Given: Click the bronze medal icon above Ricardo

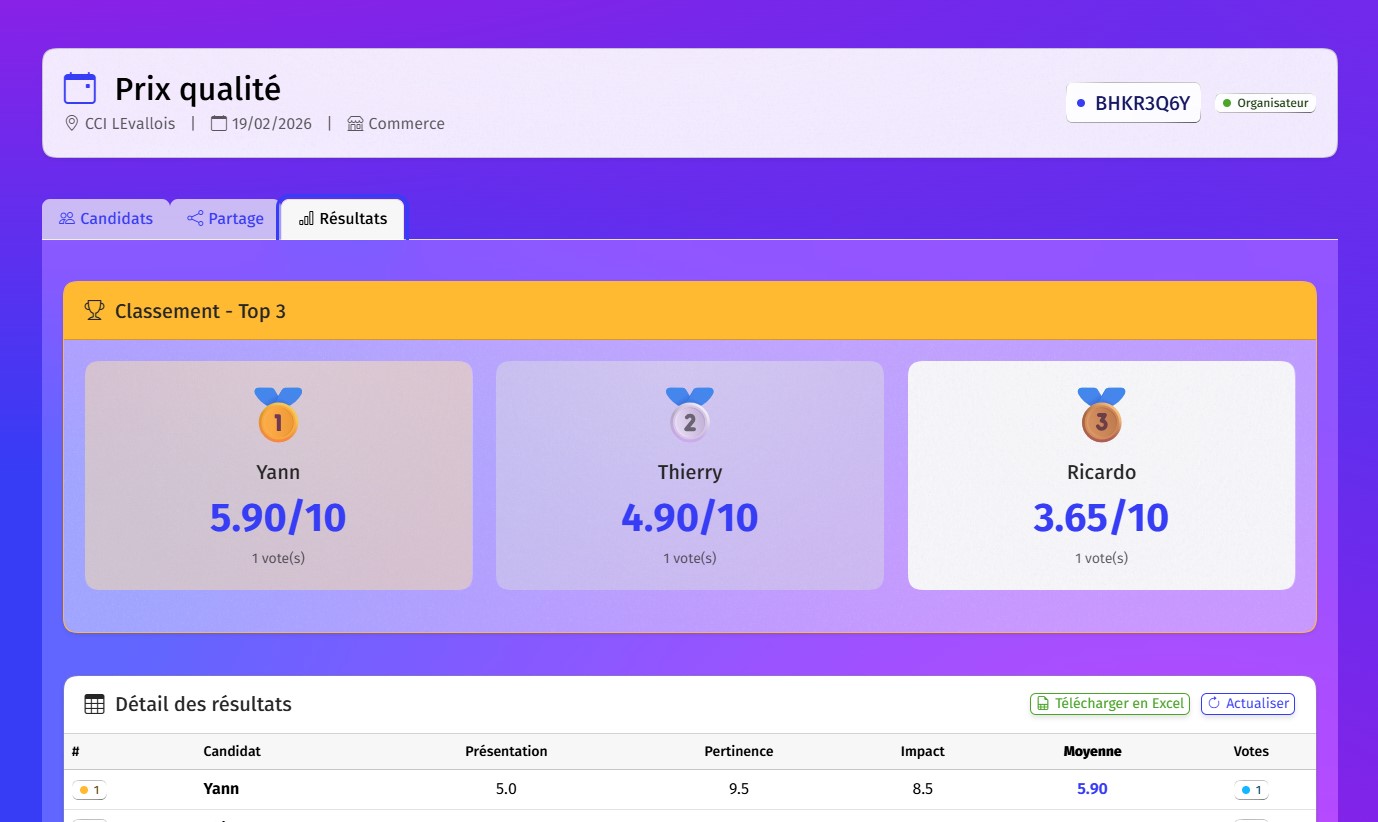Looking at the screenshot, I should (1101, 415).
